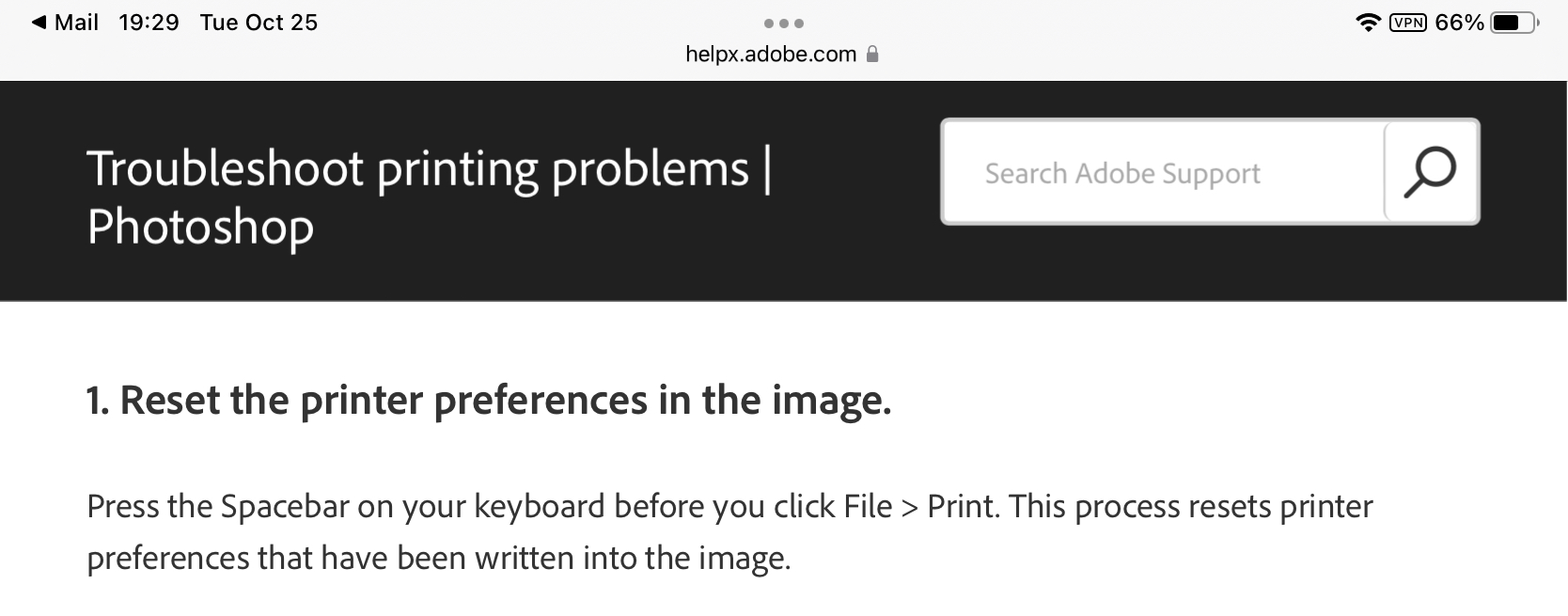Tap the back arrow to Mail
Screen dimensions: 1568x616
39,23
